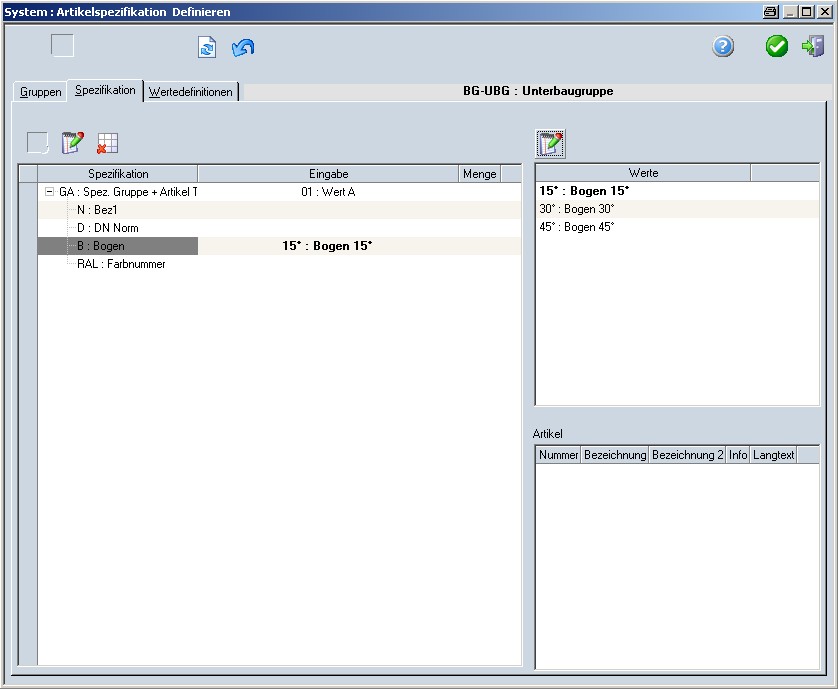Click the Bezeichnung column header in Artikel table
The width and height of the screenshot is (838, 689).
pyautogui.click(x=614, y=455)
